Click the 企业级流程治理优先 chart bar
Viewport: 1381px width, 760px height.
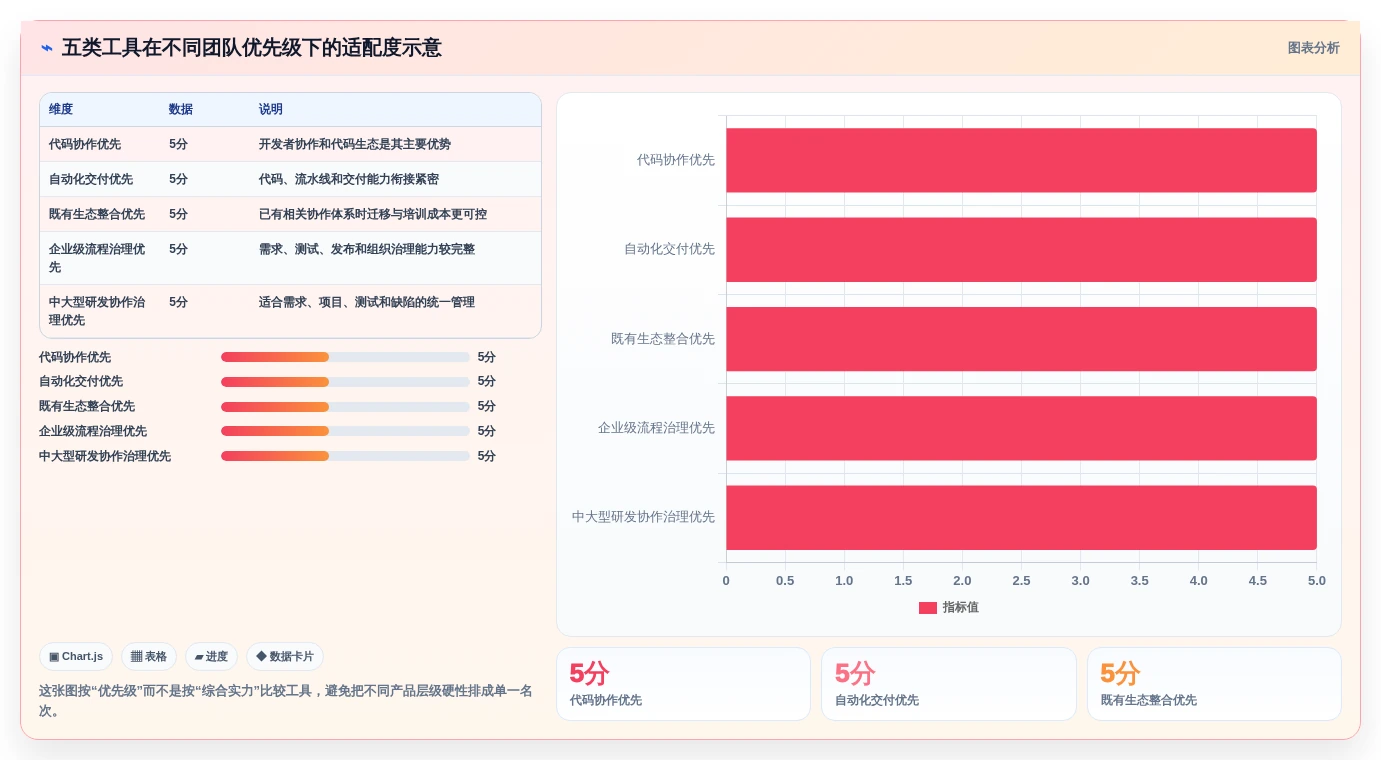point(1021,428)
